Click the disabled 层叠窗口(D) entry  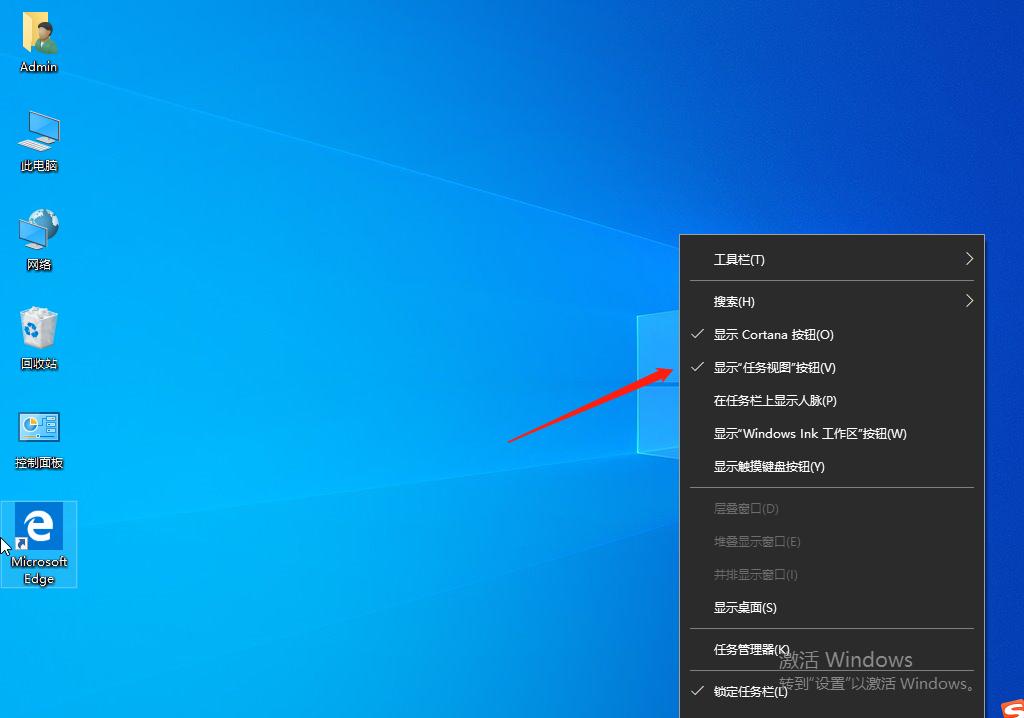pyautogui.click(x=831, y=508)
